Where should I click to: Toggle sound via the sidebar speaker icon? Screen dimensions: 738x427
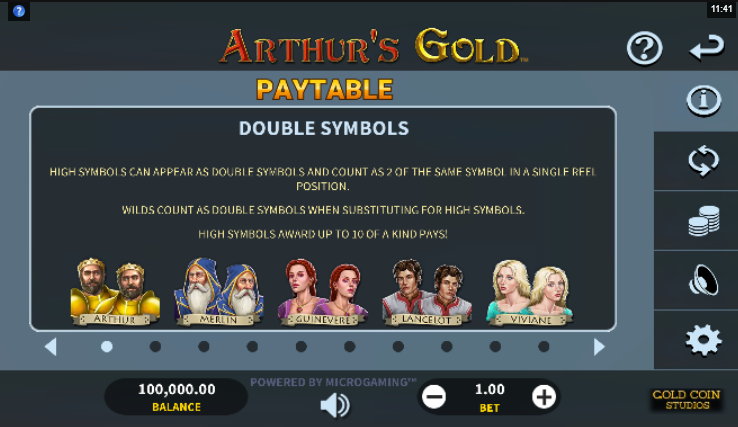tap(704, 280)
